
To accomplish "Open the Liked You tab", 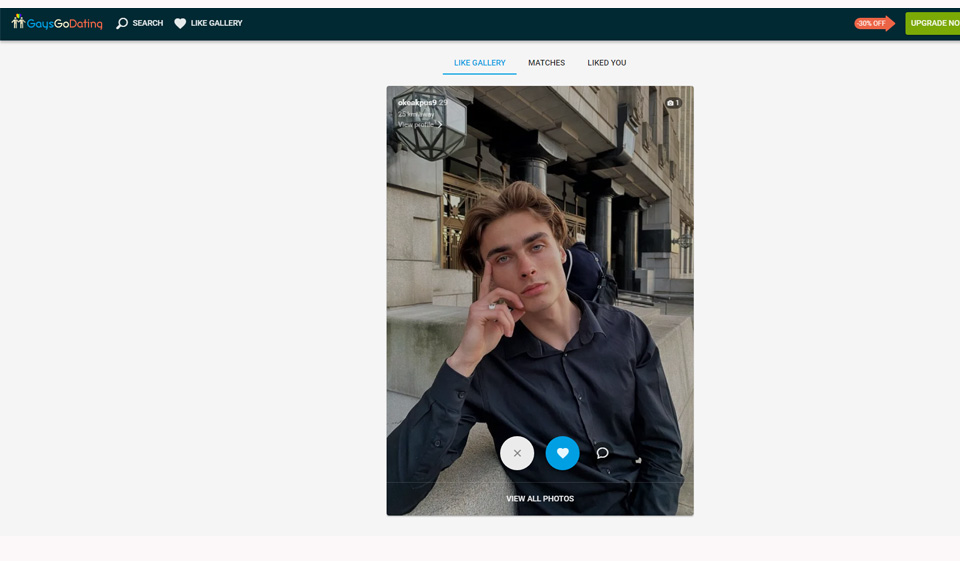I will tap(606, 63).
